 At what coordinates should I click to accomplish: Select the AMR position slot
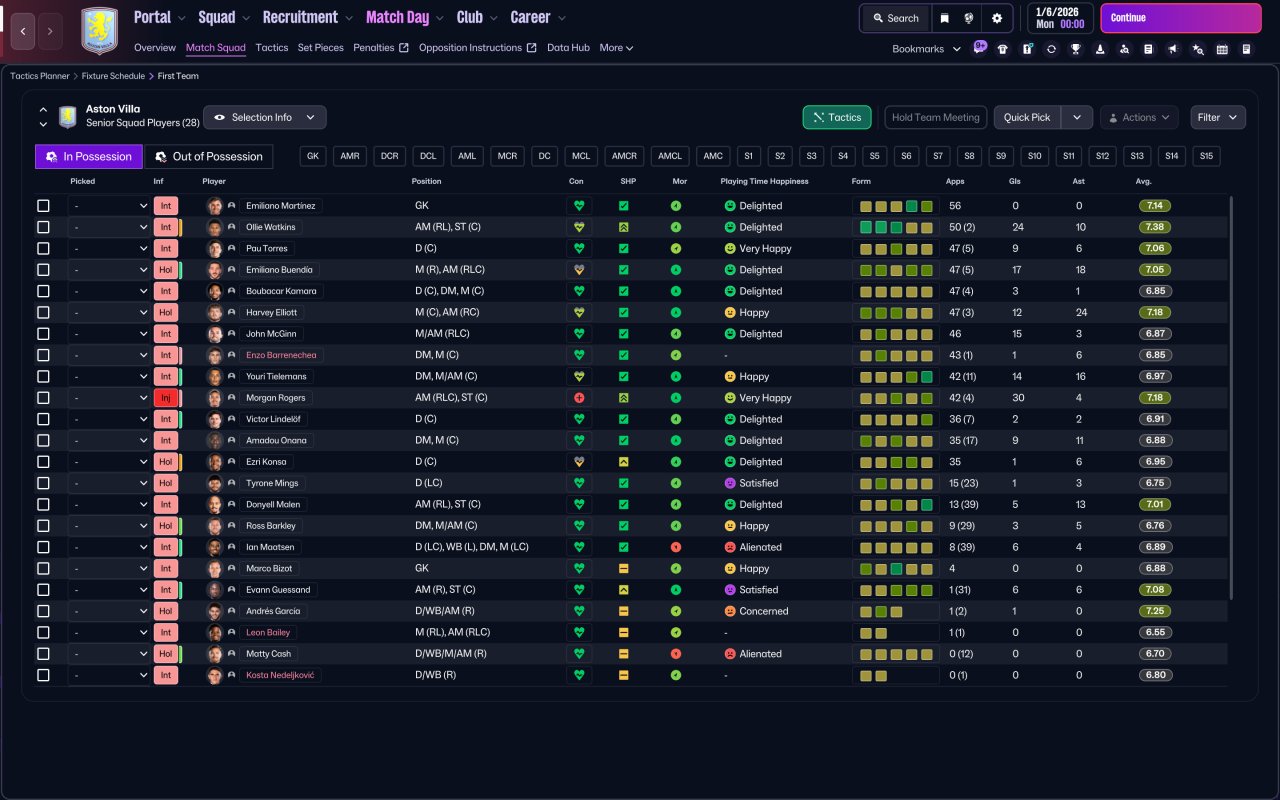tap(349, 157)
